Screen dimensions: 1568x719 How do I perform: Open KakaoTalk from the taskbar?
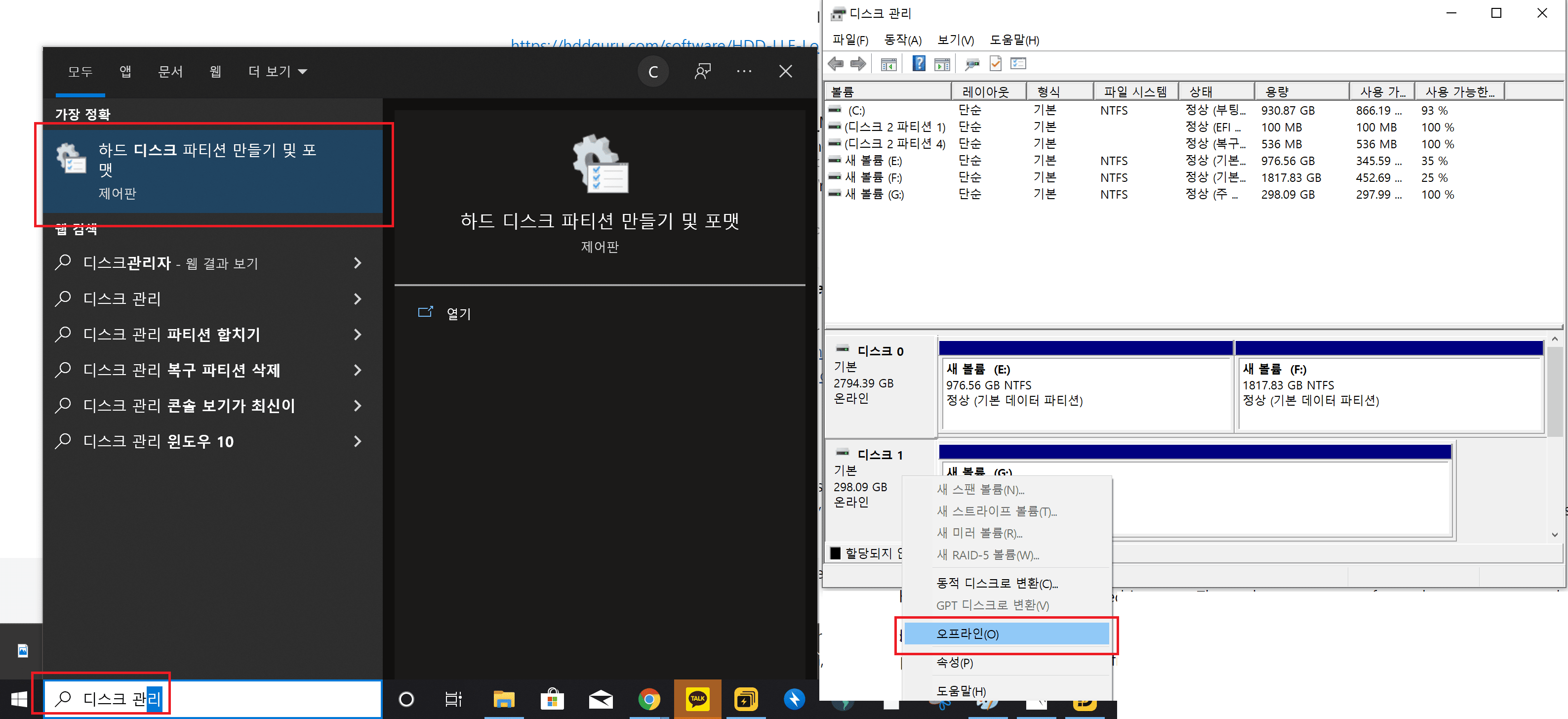697,699
